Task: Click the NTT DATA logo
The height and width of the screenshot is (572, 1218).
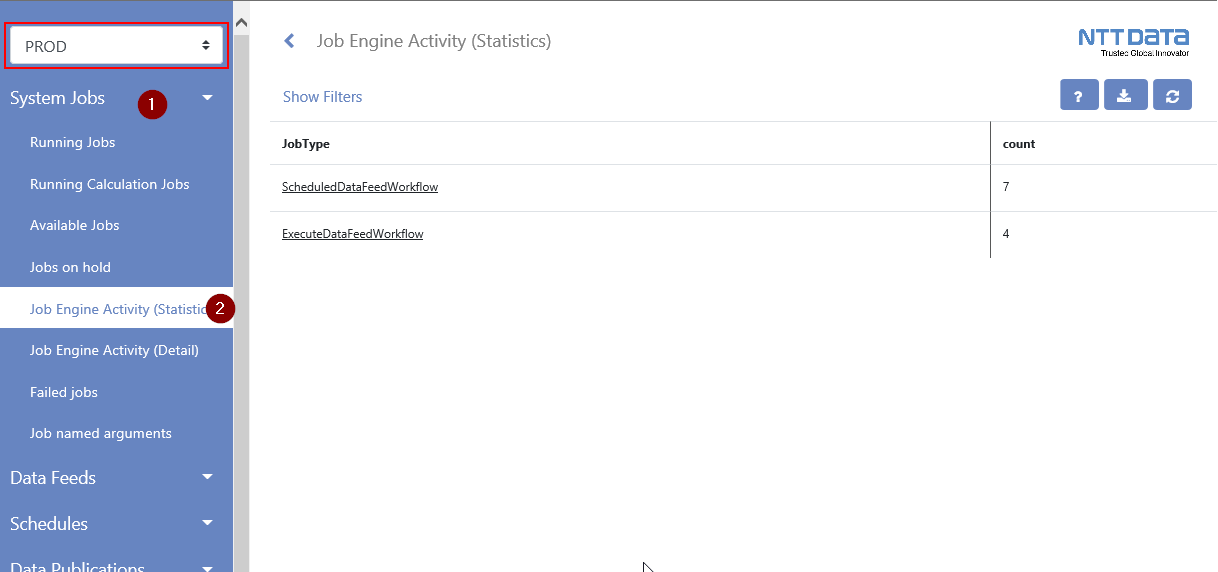Action: pyautogui.click(x=1133, y=42)
